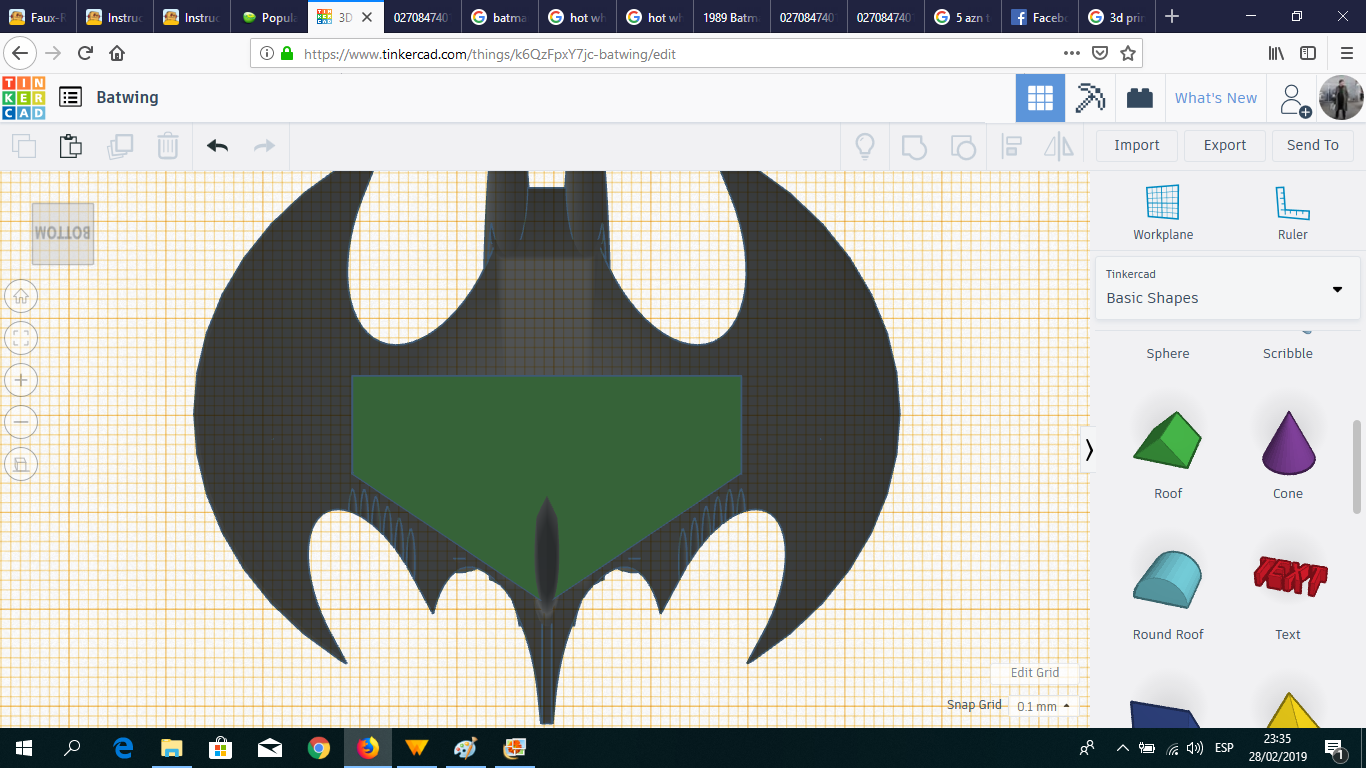Show hidden system tray icons
The image size is (1366, 768).
click(x=1122, y=748)
